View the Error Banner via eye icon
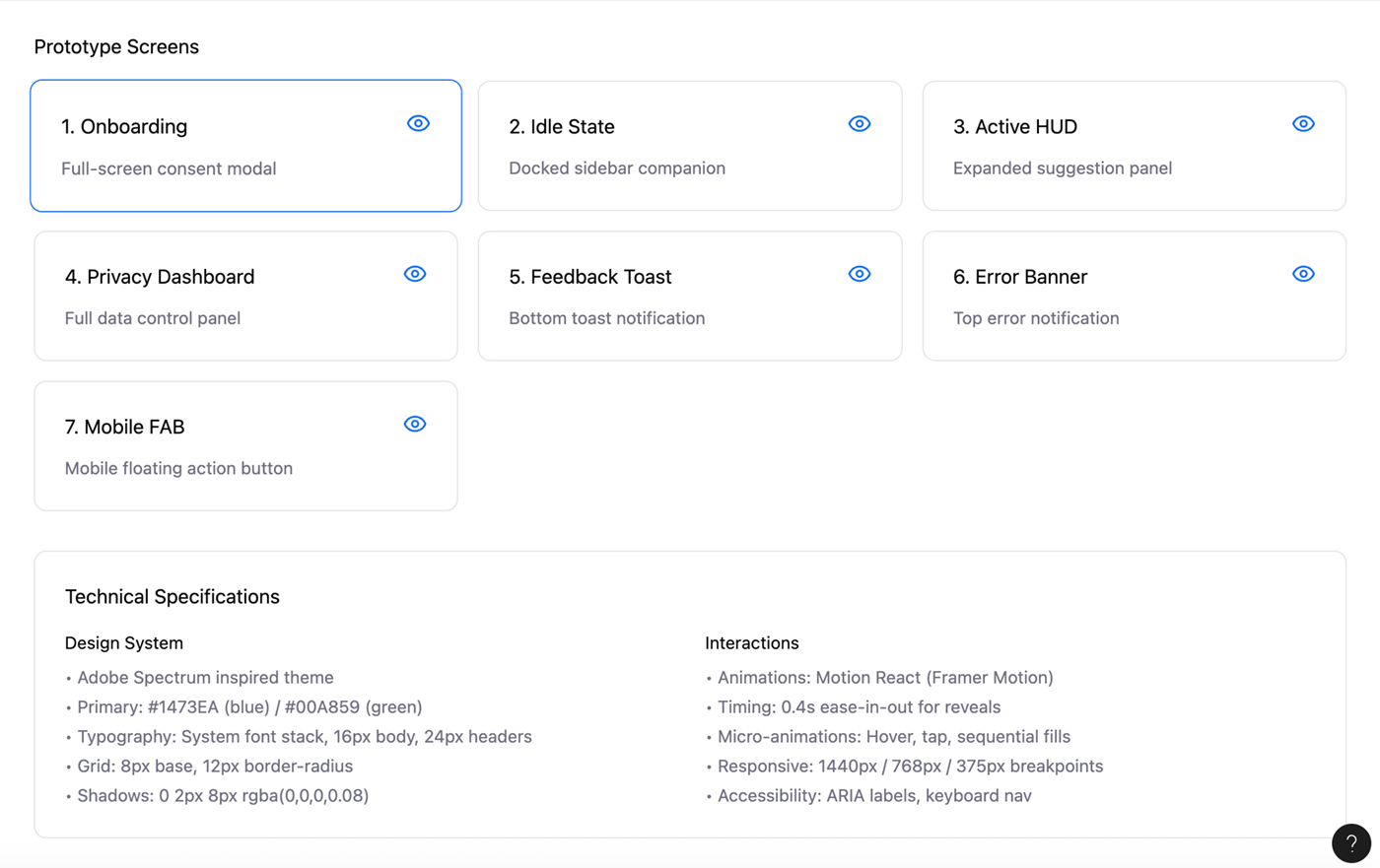1380x868 pixels. coord(1303,274)
